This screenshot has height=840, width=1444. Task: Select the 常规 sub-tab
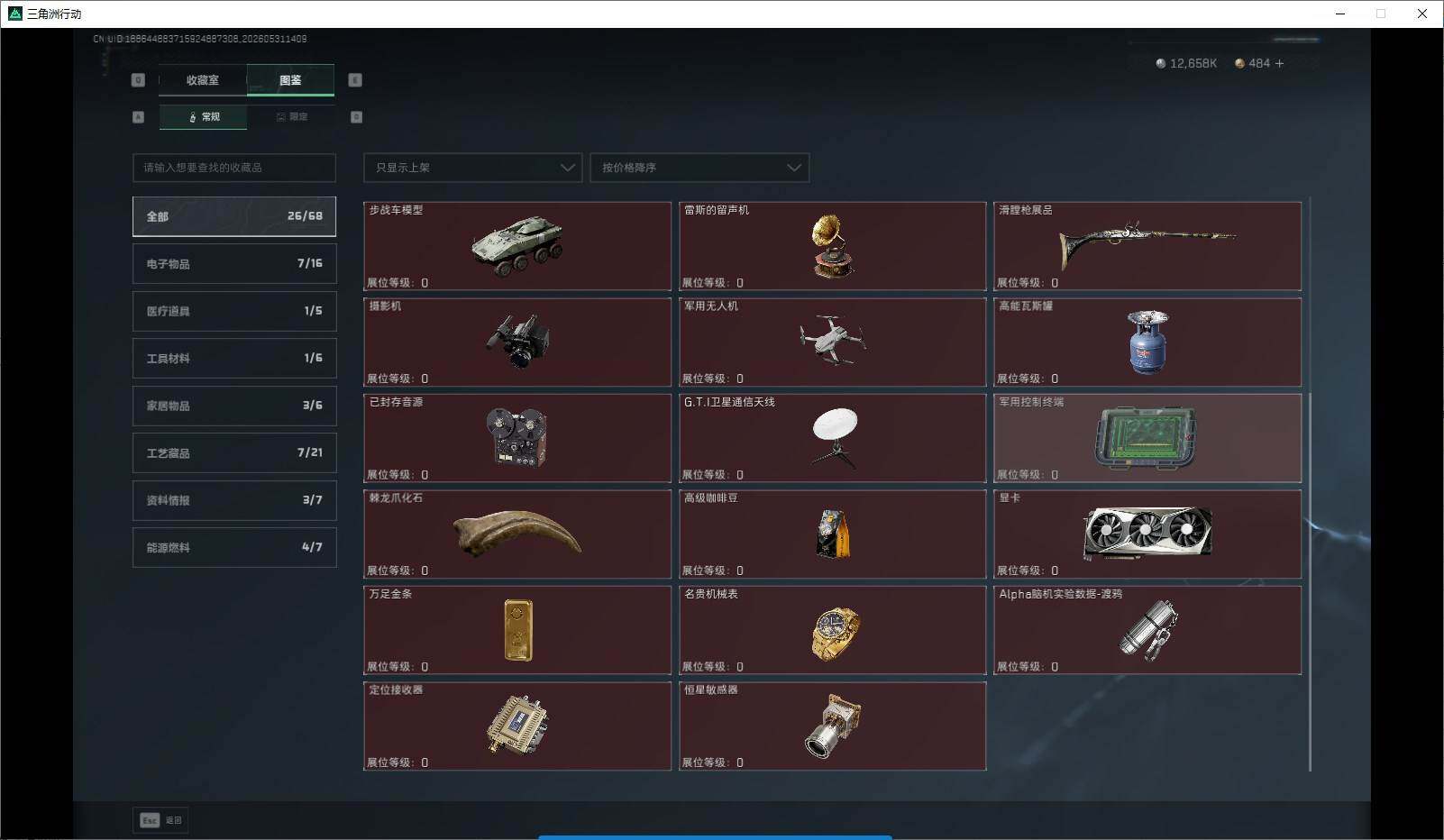click(203, 117)
